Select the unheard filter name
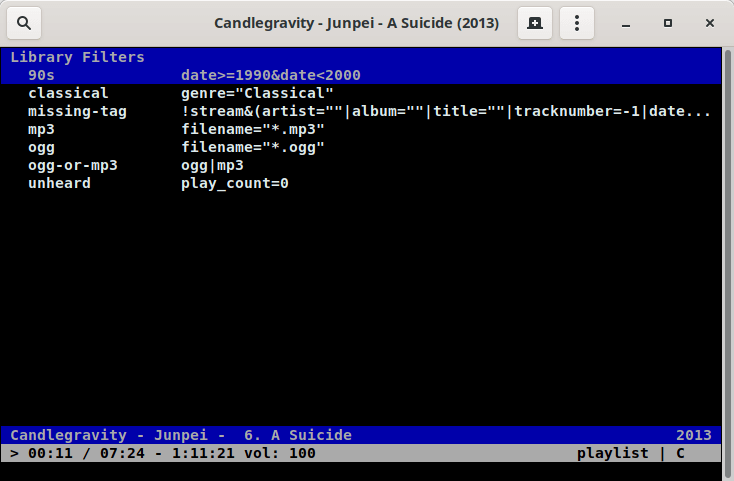 [x=59, y=183]
